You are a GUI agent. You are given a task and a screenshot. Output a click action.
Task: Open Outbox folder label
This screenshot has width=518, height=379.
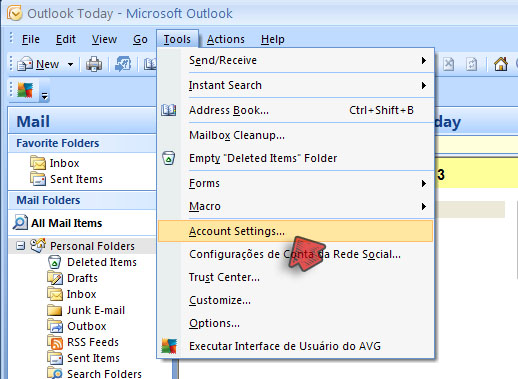pyautogui.click(x=87, y=326)
